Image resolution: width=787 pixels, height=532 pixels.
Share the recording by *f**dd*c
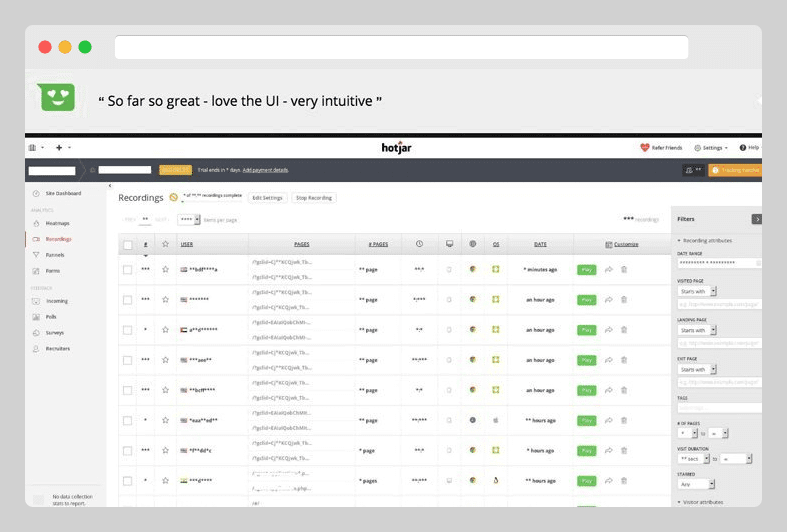tap(609, 451)
